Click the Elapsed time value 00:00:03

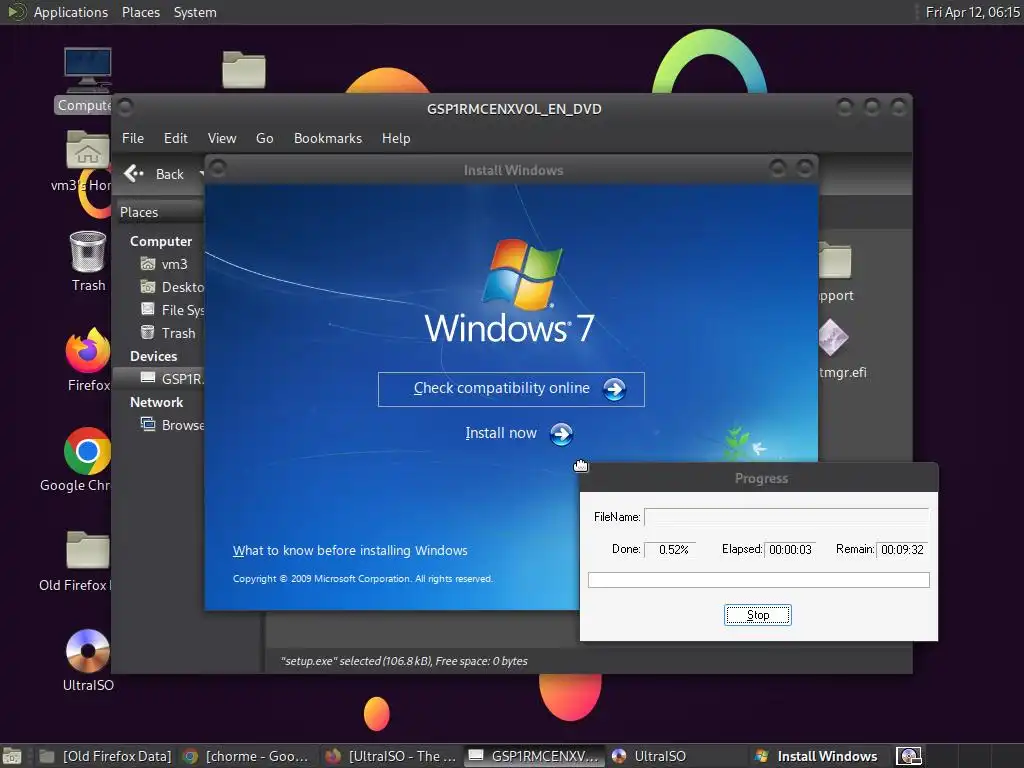(x=790, y=550)
